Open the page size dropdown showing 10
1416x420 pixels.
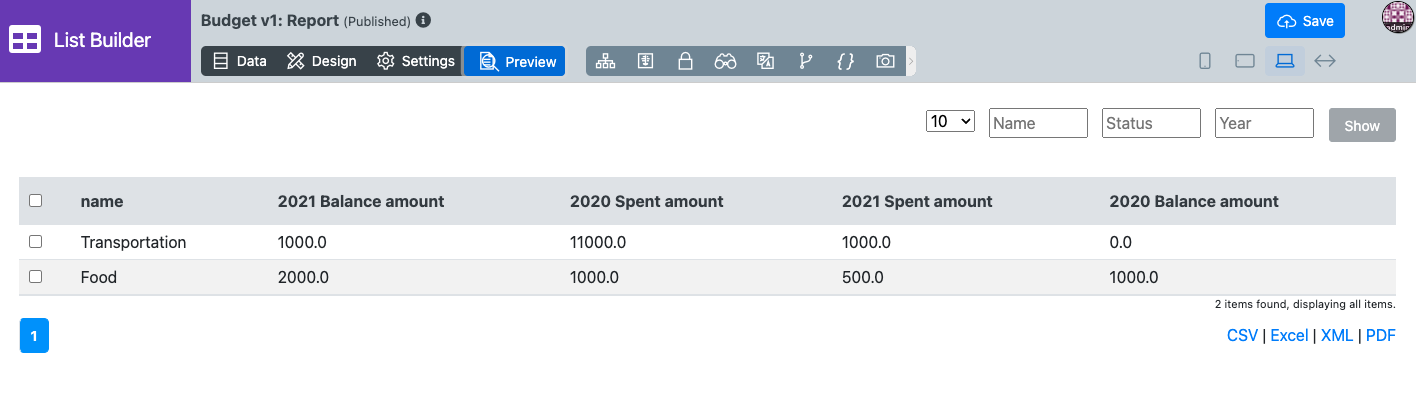(950, 121)
